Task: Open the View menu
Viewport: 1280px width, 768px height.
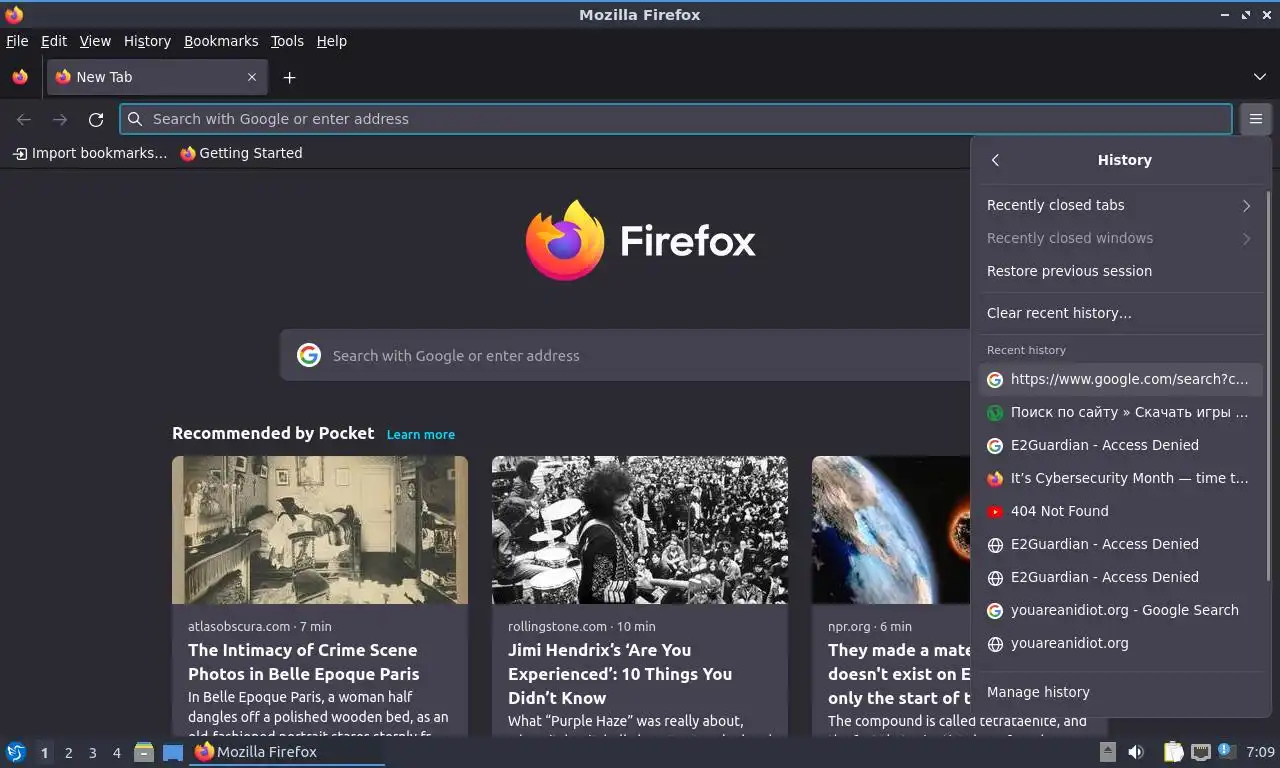Action: click(x=95, y=41)
